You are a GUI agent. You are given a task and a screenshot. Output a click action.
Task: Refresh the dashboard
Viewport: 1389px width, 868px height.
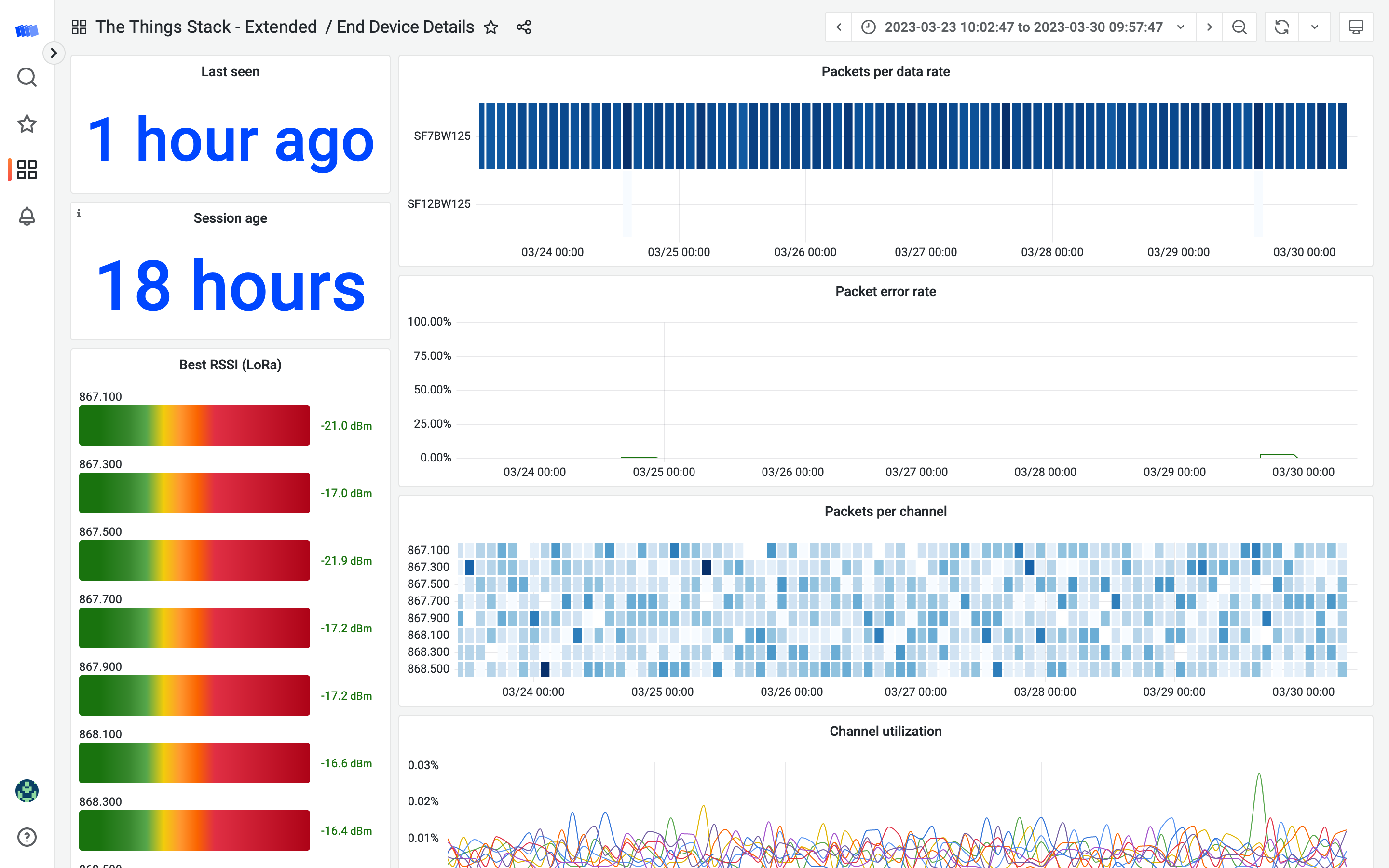[1281, 27]
